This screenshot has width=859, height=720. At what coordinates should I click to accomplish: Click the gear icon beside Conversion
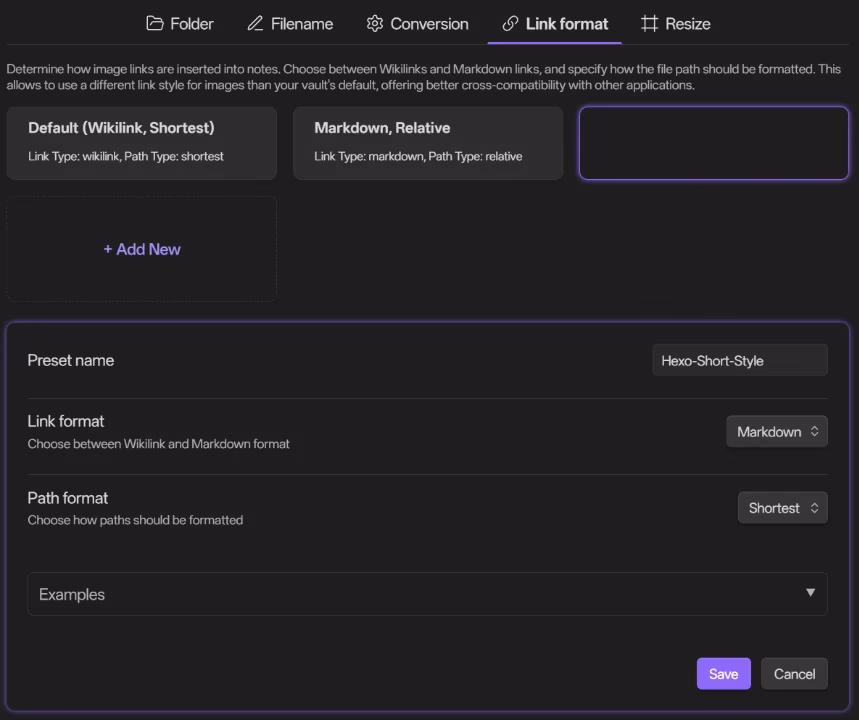click(x=375, y=23)
